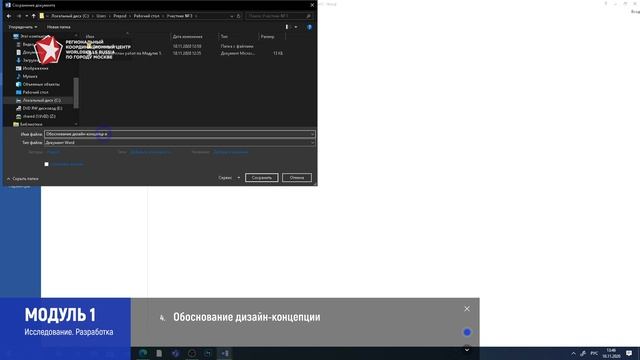Add tags via the 'Добавьте ключевое слово' link
The height and width of the screenshot is (360, 640).
click(150, 152)
